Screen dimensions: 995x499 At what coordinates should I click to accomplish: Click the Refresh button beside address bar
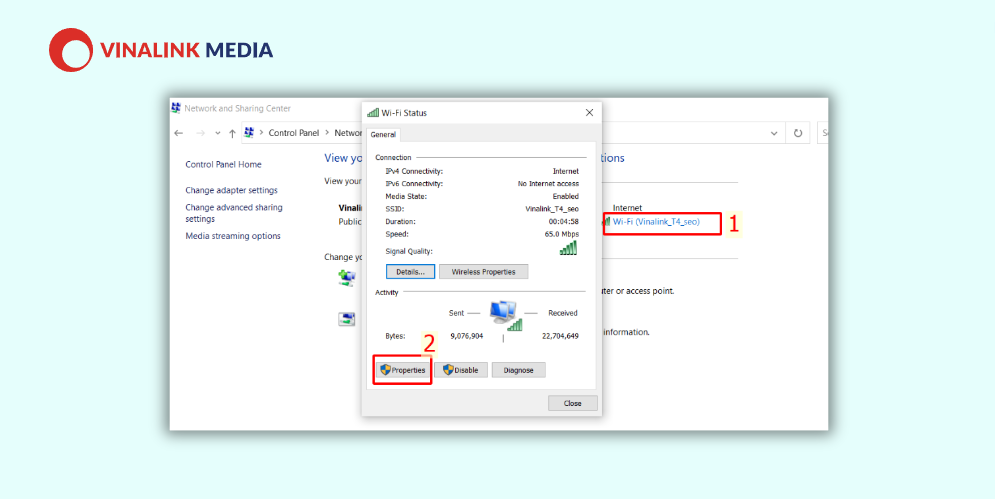(798, 133)
